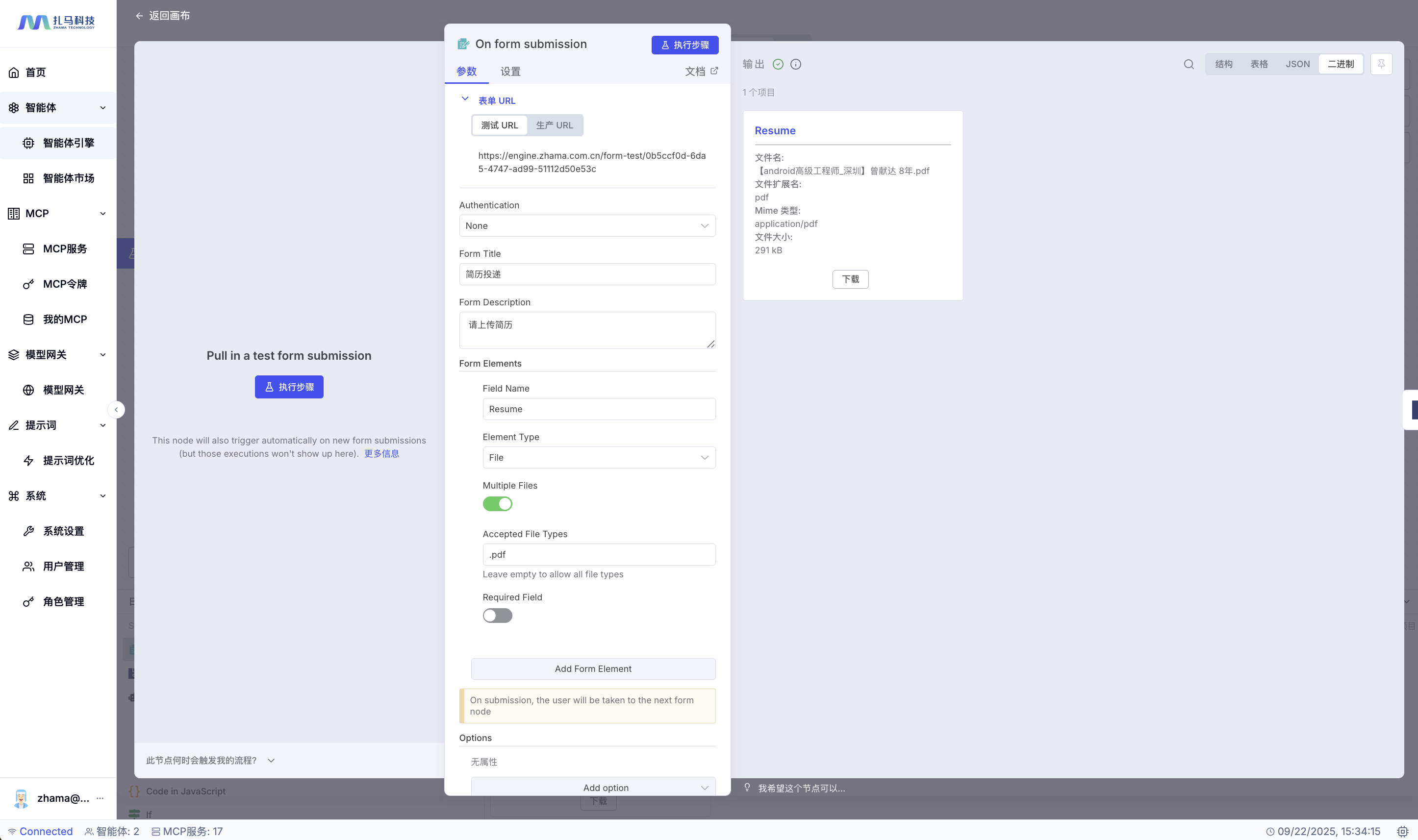Click the Form Title input field
The width and height of the screenshot is (1418, 840).
[x=587, y=274]
